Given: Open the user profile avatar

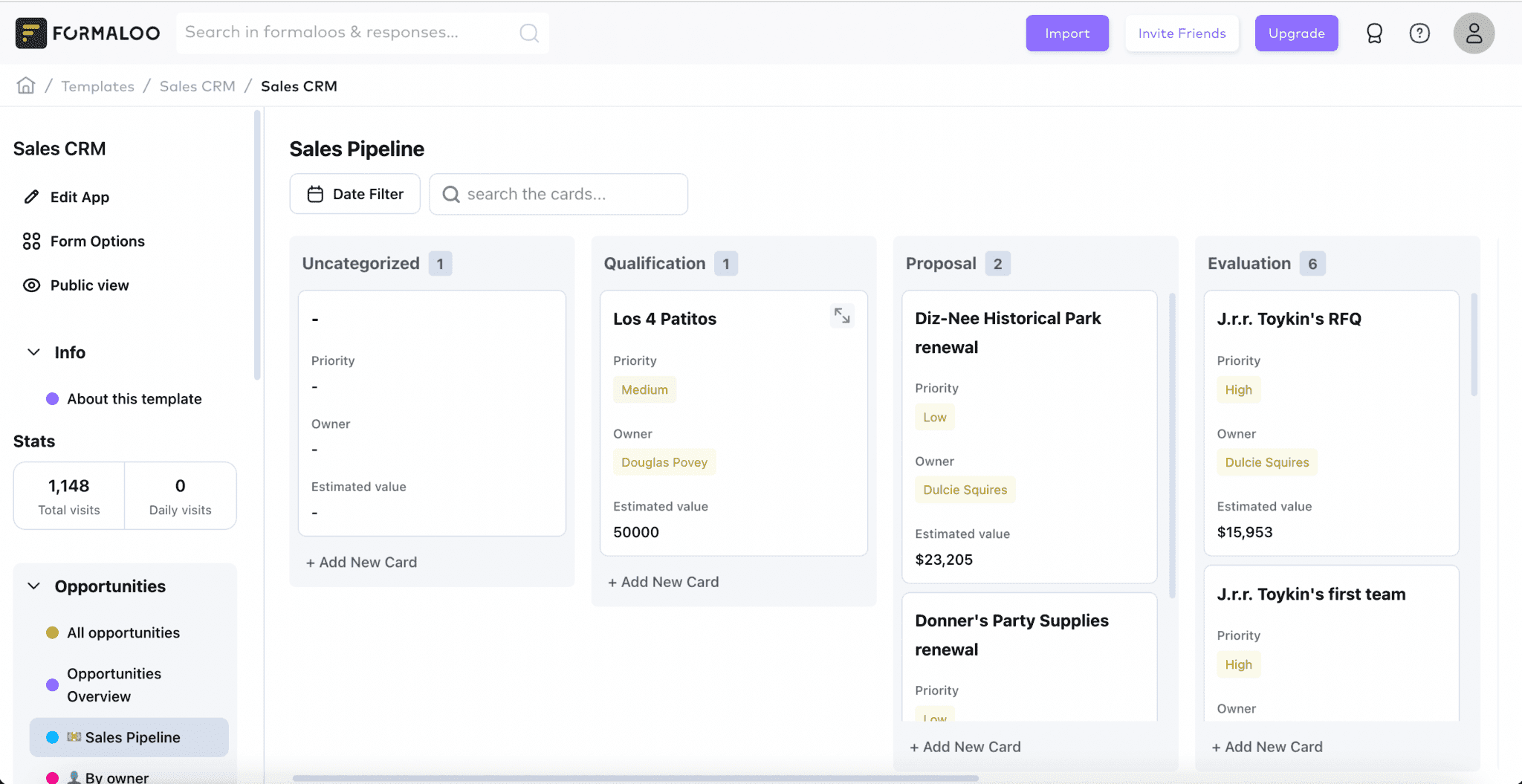Looking at the screenshot, I should 1474,33.
